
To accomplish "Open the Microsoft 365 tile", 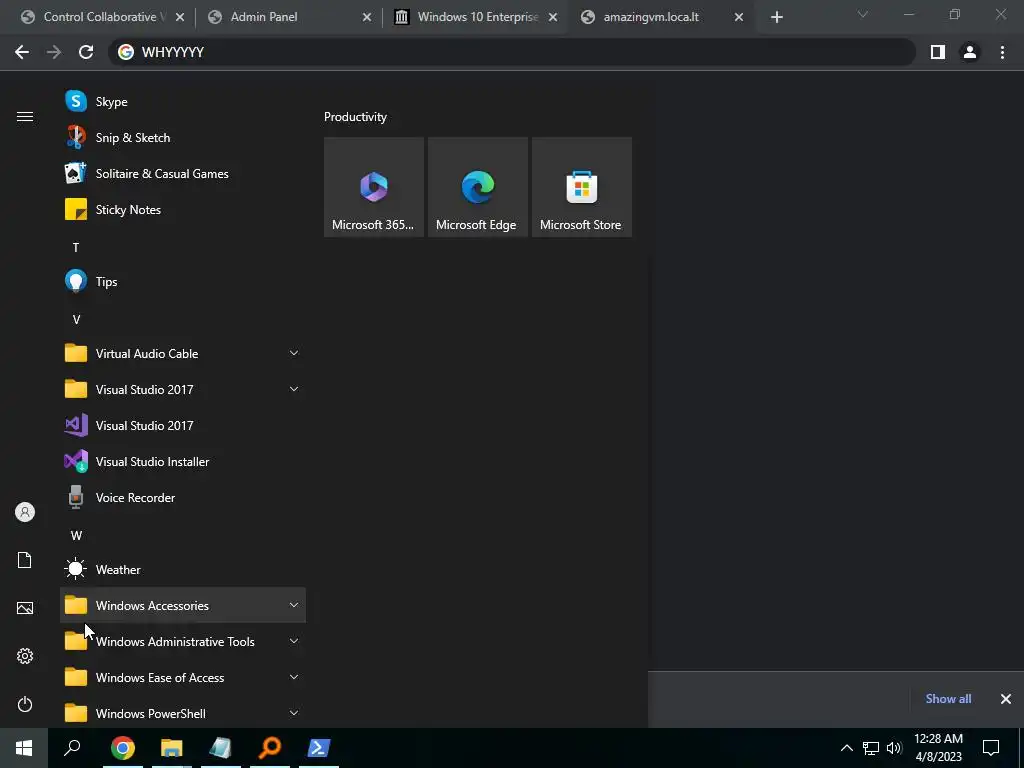I will (374, 187).
